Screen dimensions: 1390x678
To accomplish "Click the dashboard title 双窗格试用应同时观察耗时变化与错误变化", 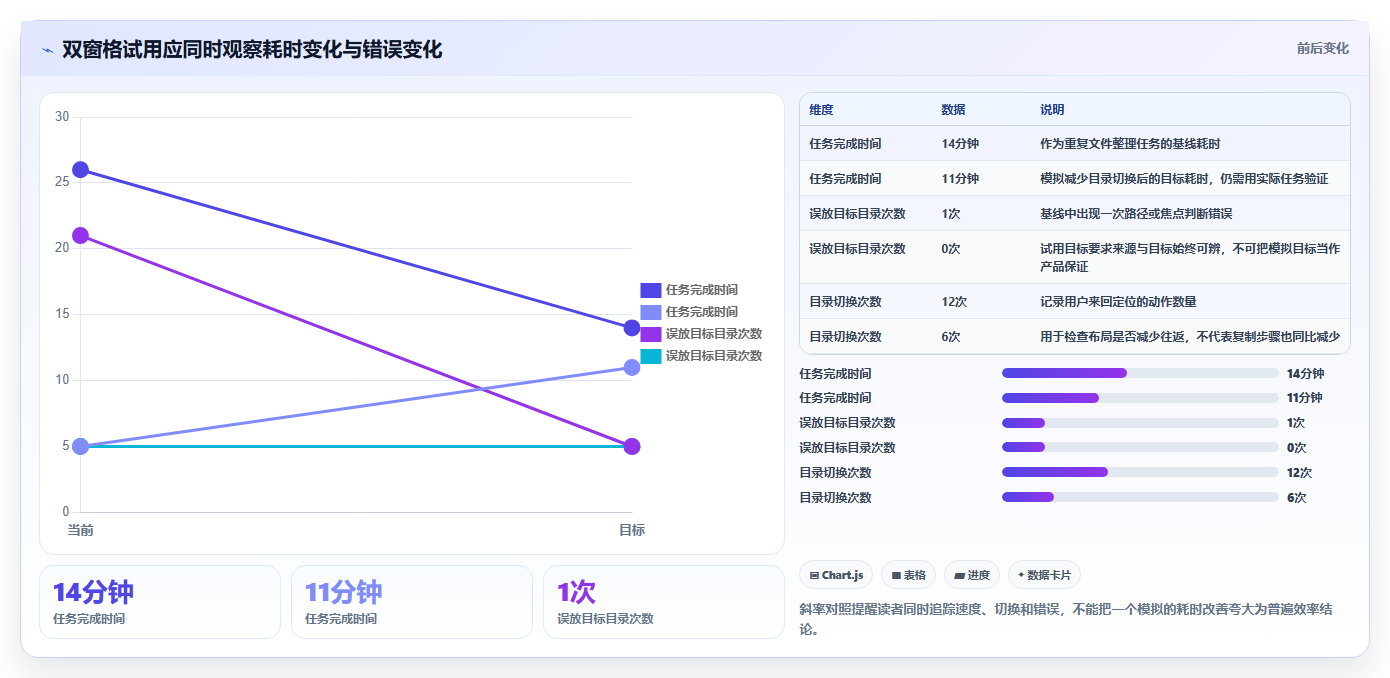I will [252, 50].
